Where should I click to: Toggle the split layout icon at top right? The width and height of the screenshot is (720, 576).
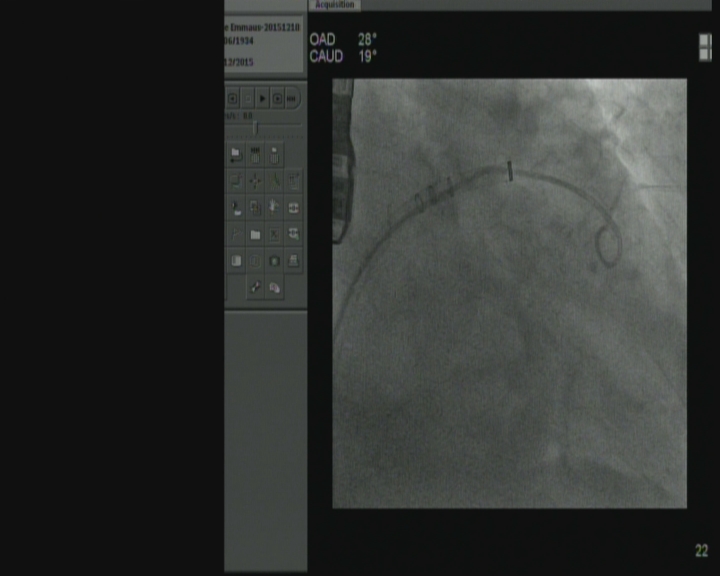tap(705, 47)
